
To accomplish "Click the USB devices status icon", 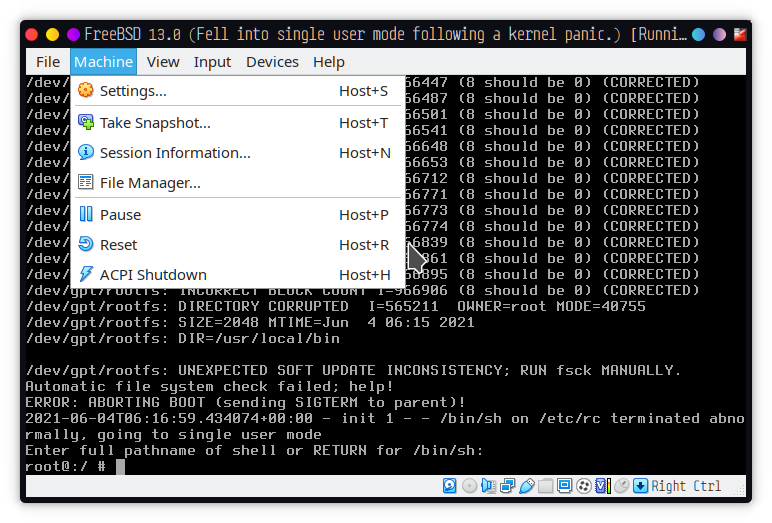I will coord(526,486).
